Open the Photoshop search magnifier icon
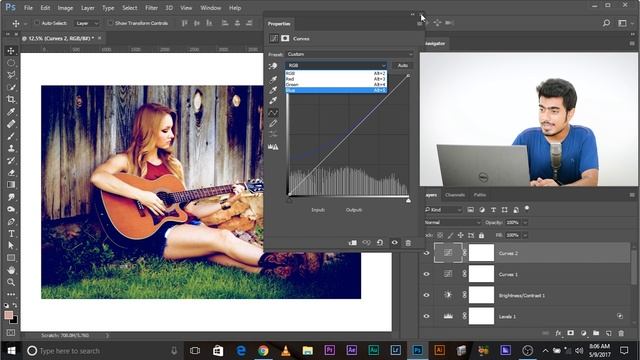The image size is (640, 360). click(x=607, y=23)
